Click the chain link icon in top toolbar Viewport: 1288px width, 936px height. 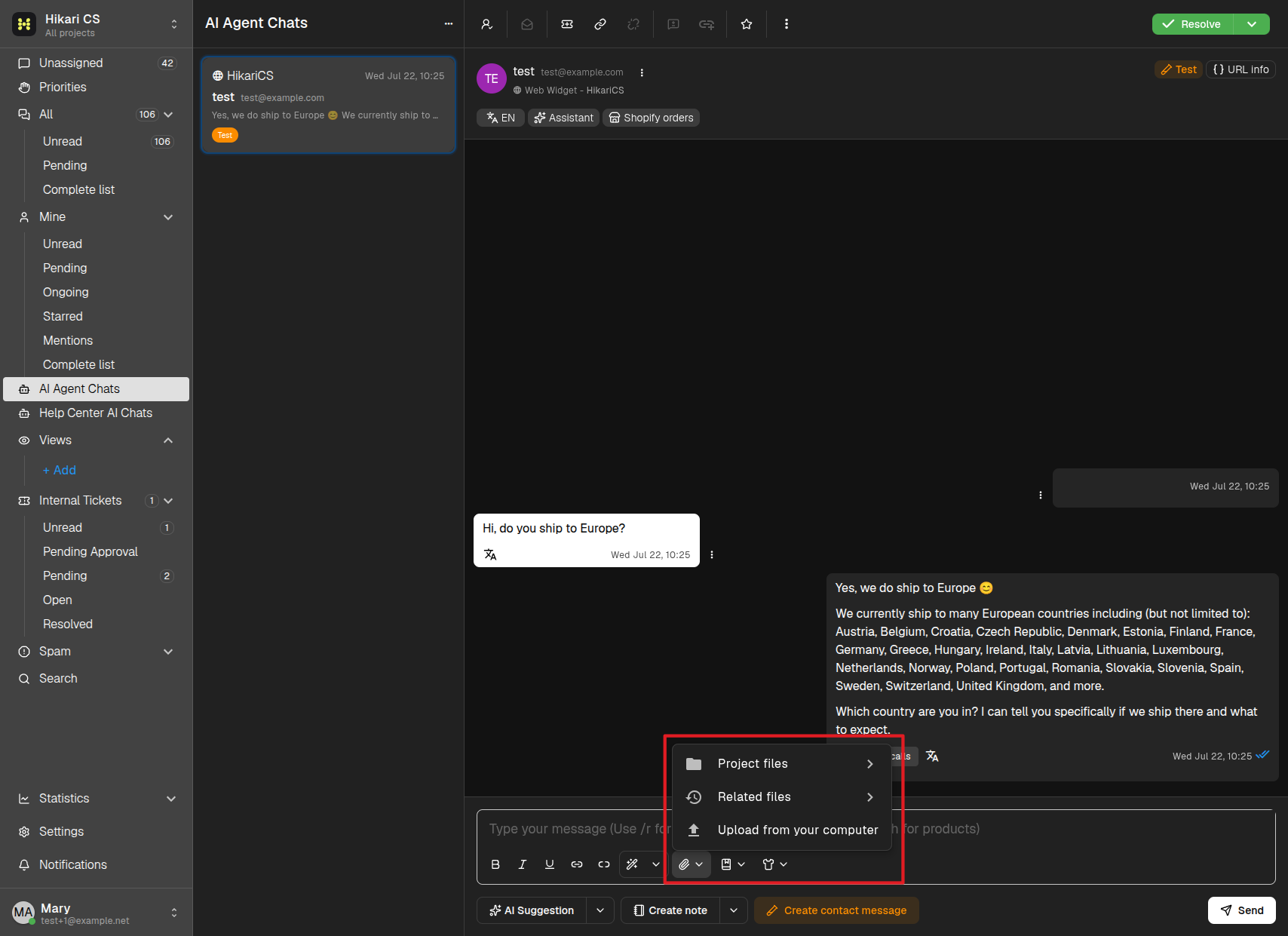tap(600, 24)
